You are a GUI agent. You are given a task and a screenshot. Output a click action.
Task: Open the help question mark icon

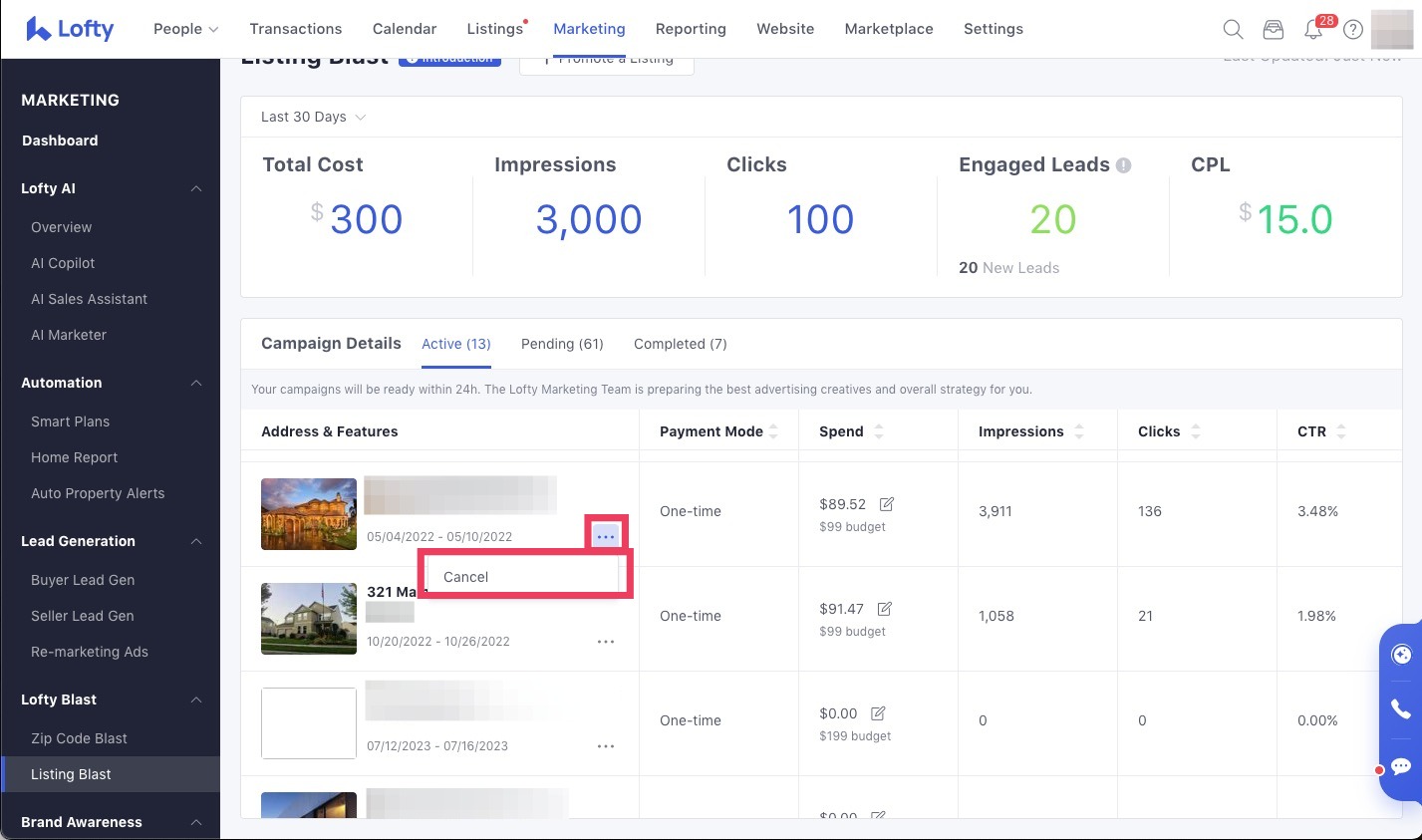(x=1352, y=30)
